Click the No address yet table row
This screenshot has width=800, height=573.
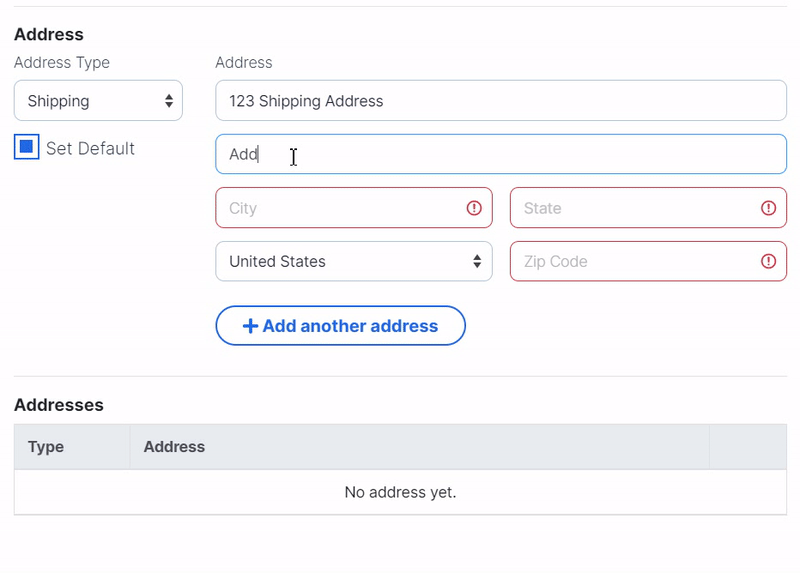coord(400,492)
